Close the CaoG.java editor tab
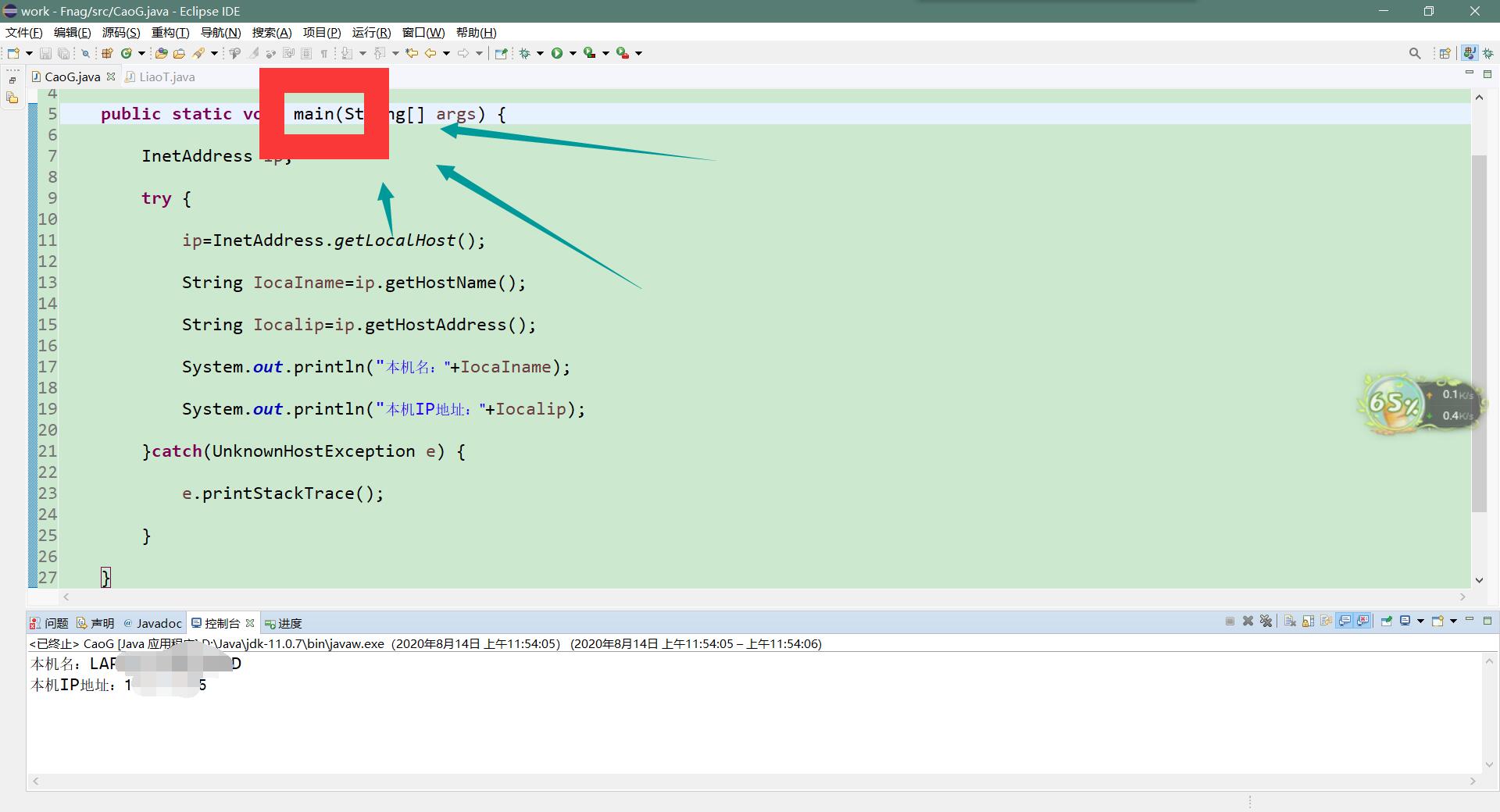The height and width of the screenshot is (812, 1500). 111,77
